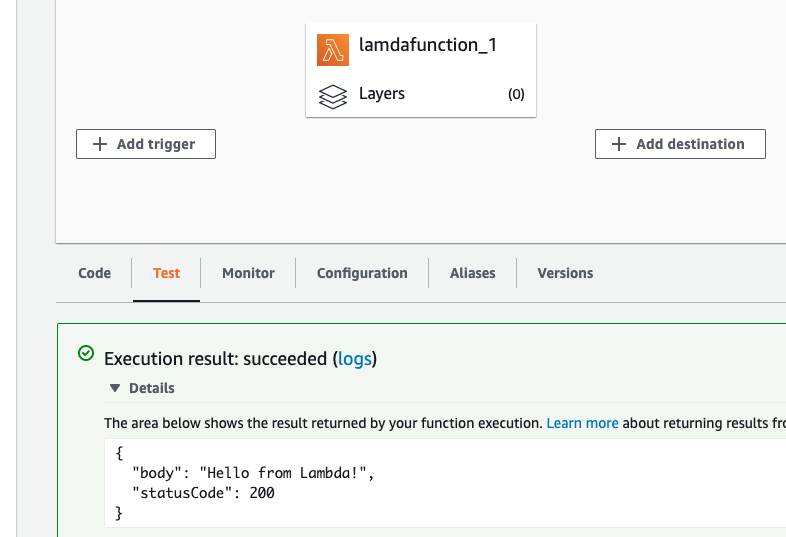The image size is (786, 537).
Task: Open the Versions tab
Action: click(x=565, y=273)
